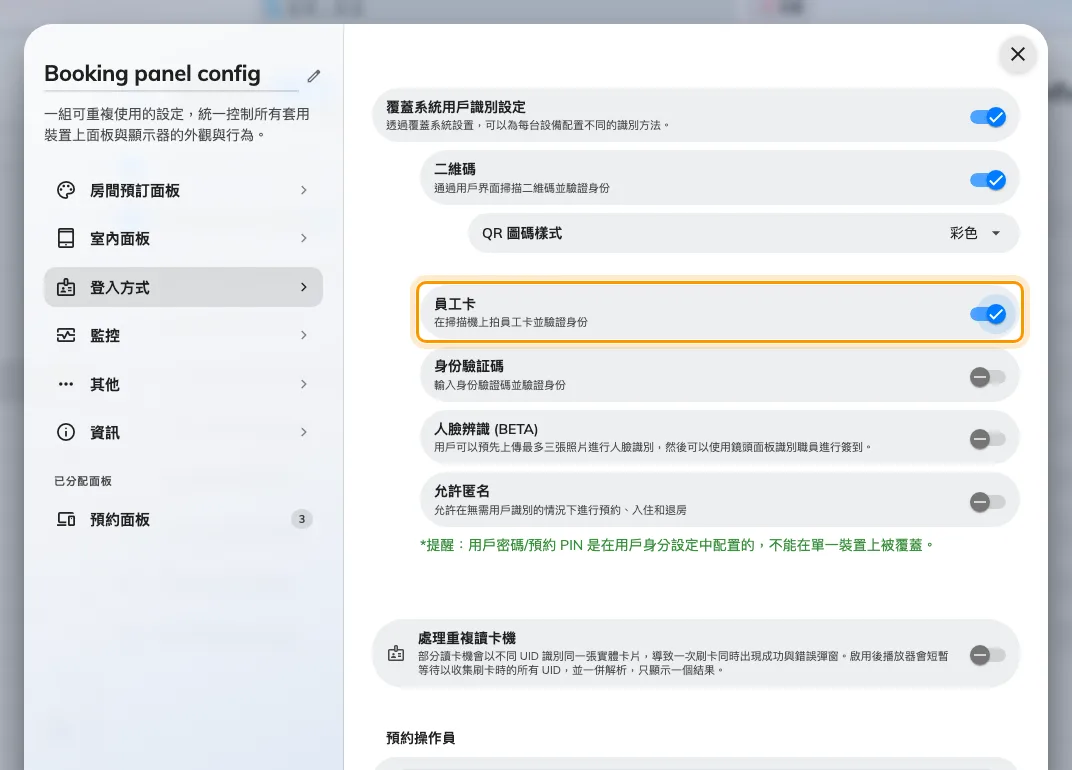Screen dimensions: 1072x770
Task: Enable the 處理重複讀卡機 switch
Action: tap(988, 655)
